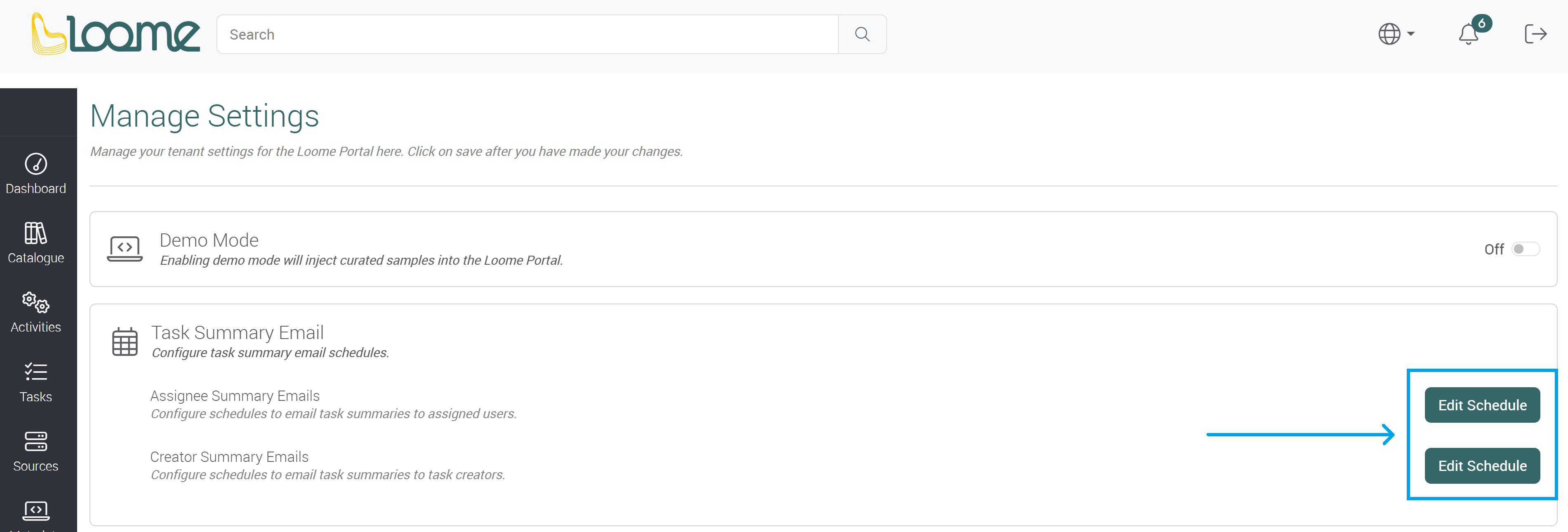Edit Schedule for Assignee Summary Emails
The width and height of the screenshot is (1568, 532).
[x=1482, y=404]
